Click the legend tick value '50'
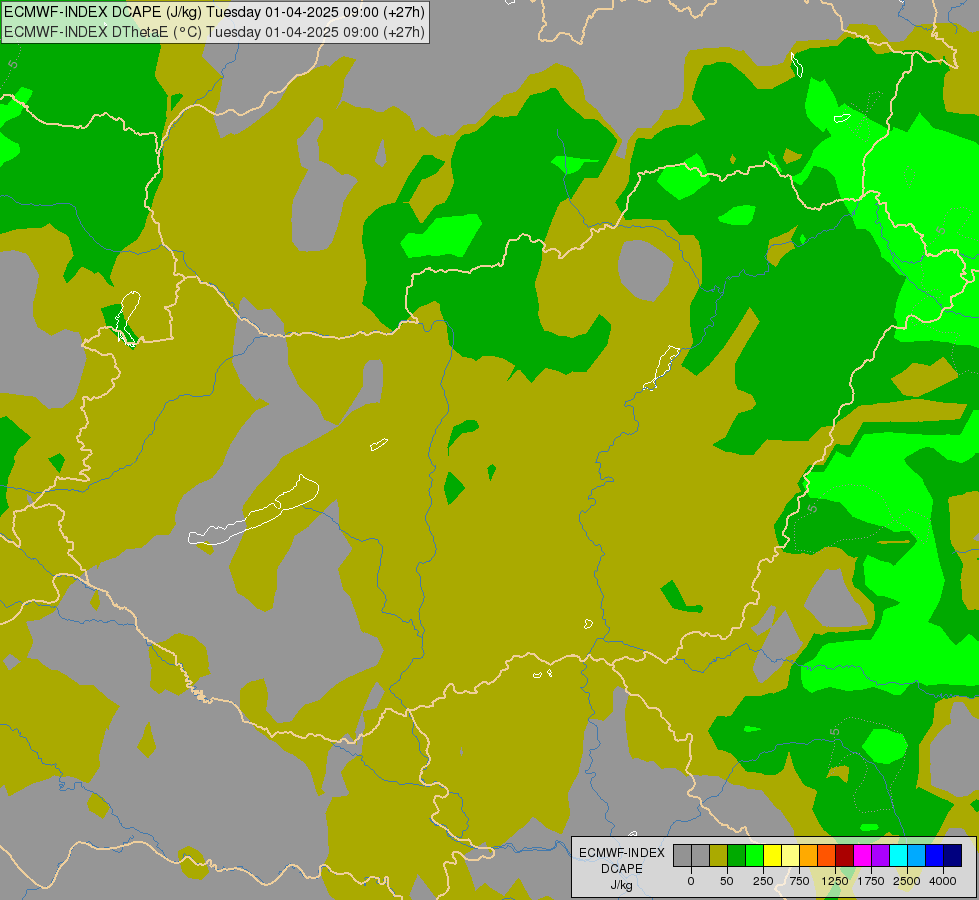Viewport: 979px width, 900px height. click(x=727, y=881)
